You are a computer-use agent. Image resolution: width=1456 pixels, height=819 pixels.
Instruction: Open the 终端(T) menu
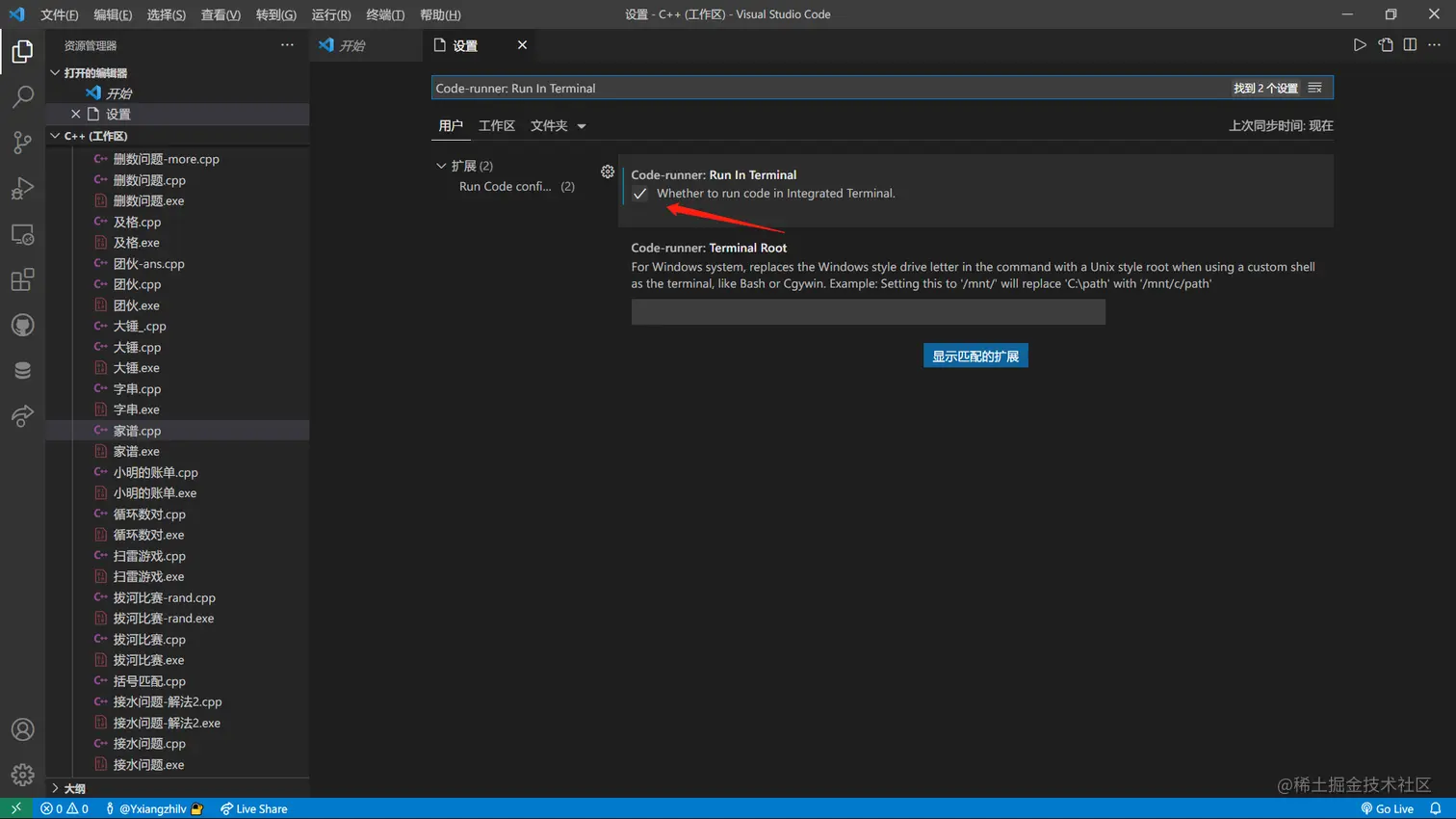pos(385,14)
